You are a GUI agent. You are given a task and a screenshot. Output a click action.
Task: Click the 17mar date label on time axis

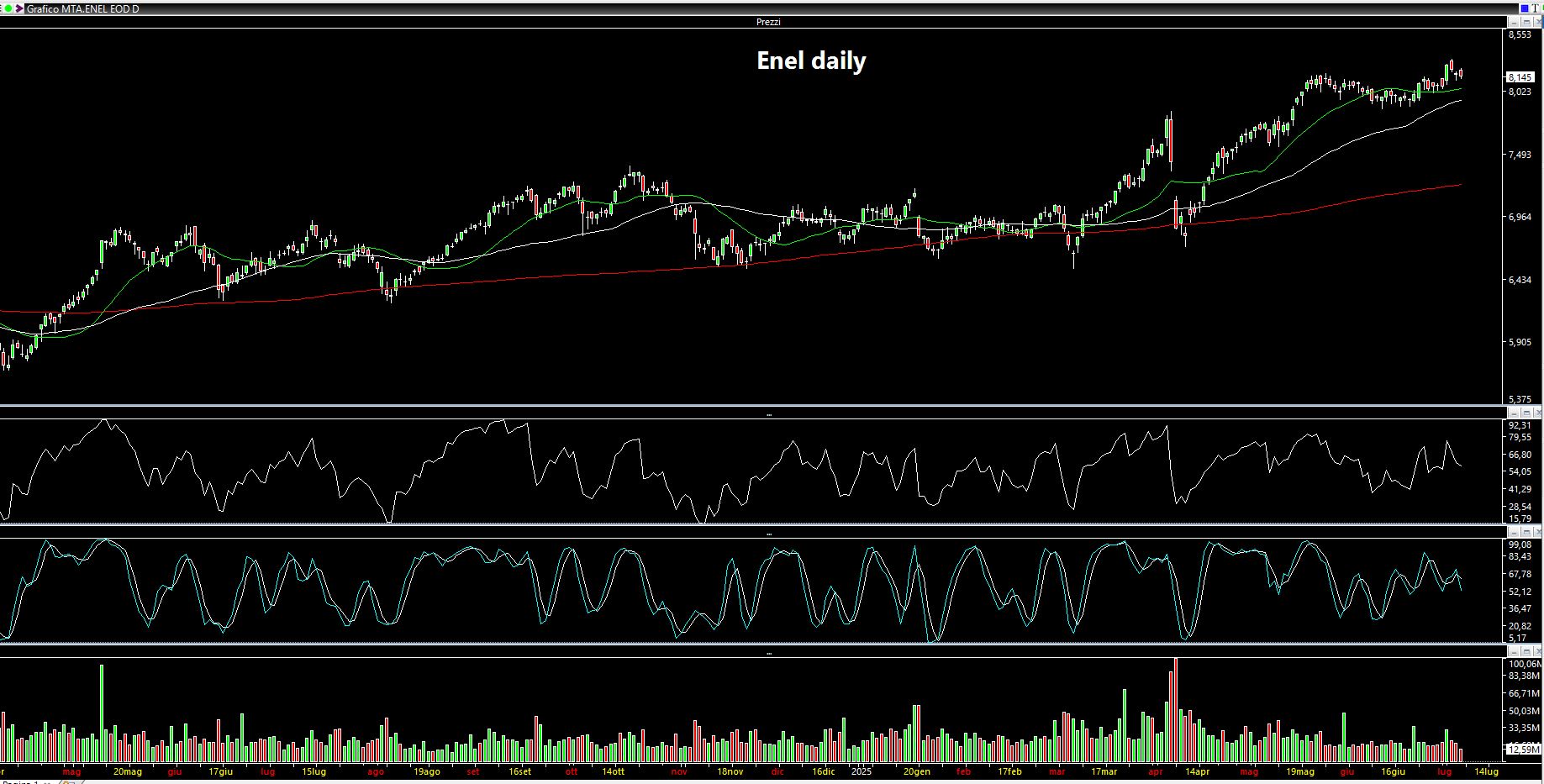pos(1104,771)
